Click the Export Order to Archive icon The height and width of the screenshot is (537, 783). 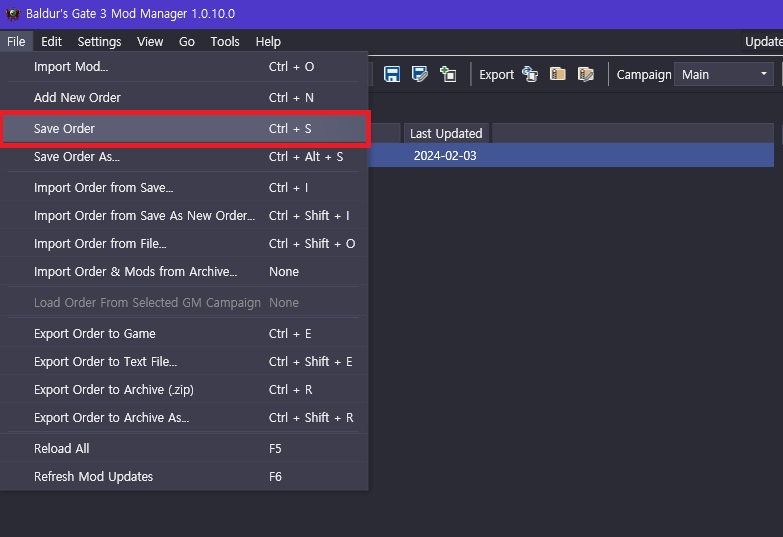coord(557,74)
